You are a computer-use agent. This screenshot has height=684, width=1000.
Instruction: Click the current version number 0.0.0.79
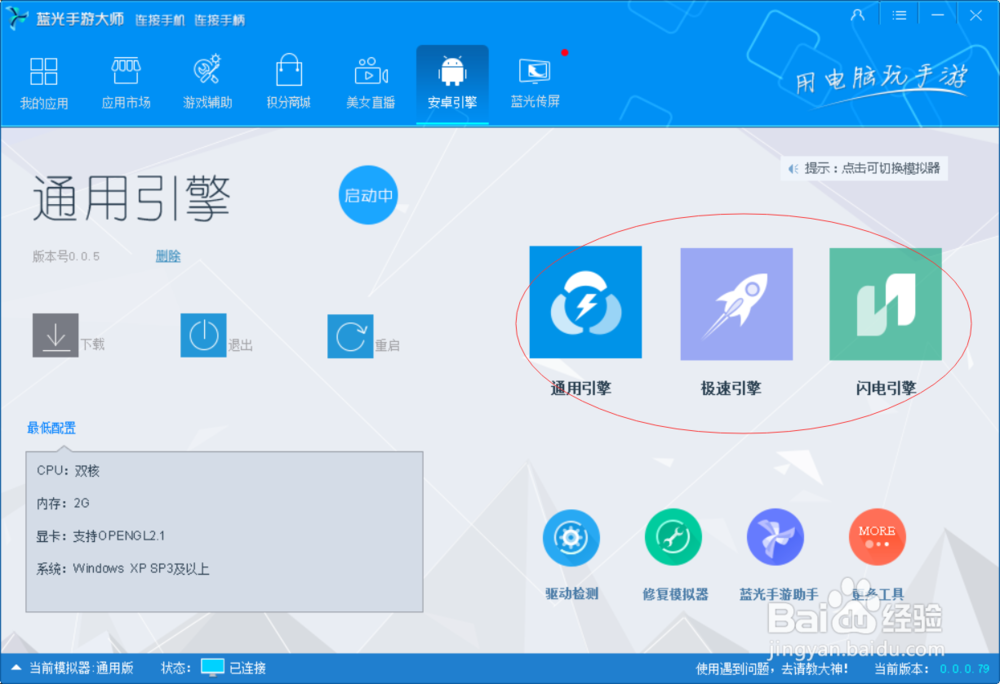click(964, 669)
